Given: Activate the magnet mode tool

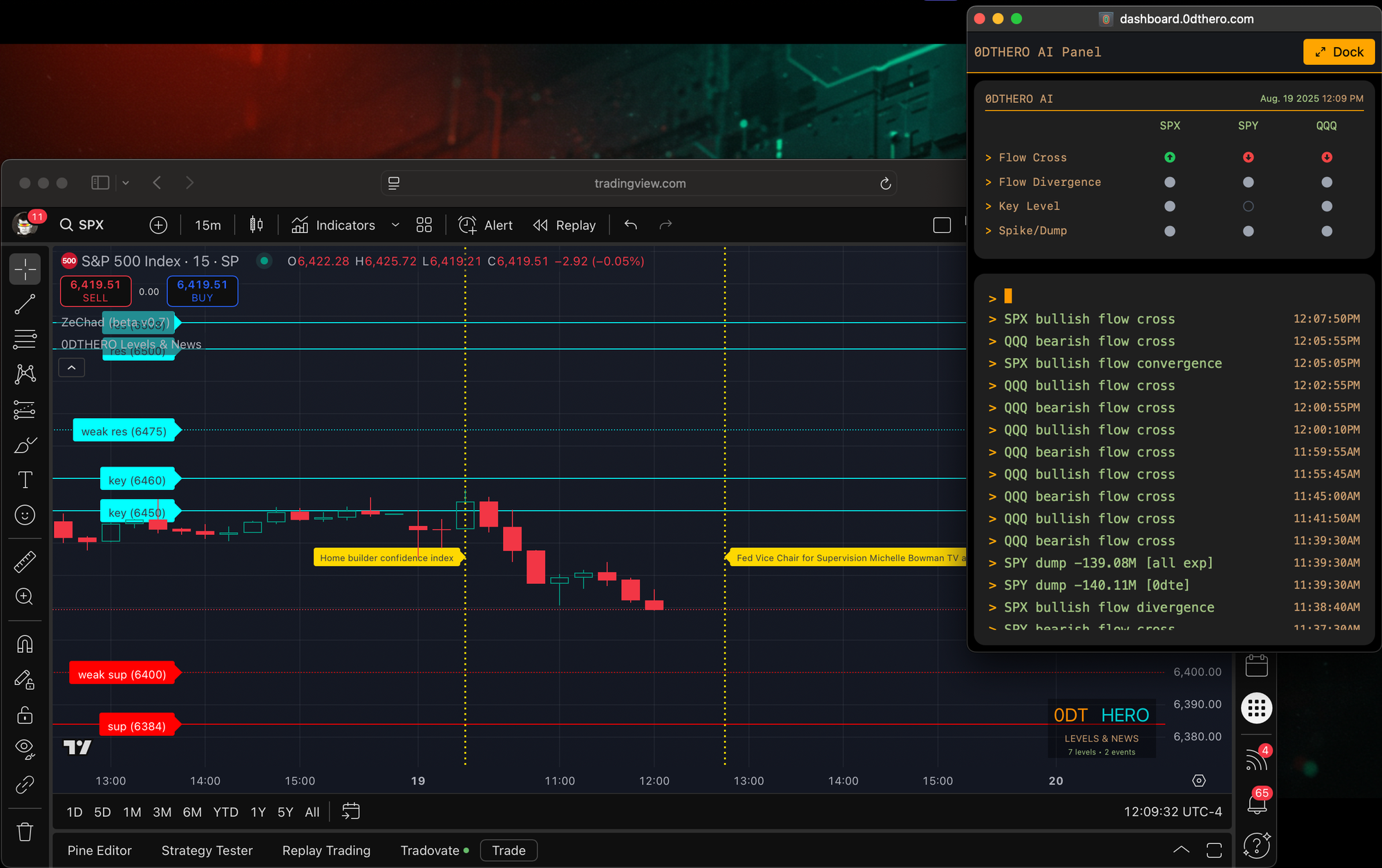Looking at the screenshot, I should pos(25,644).
